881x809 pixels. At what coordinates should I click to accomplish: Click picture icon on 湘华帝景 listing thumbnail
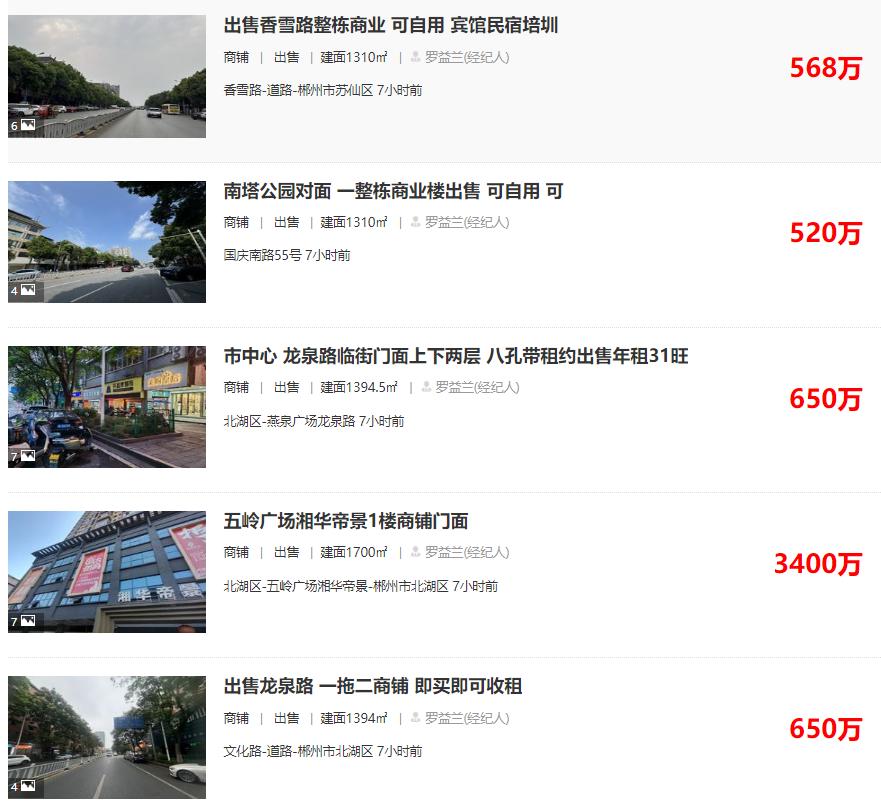[28, 620]
